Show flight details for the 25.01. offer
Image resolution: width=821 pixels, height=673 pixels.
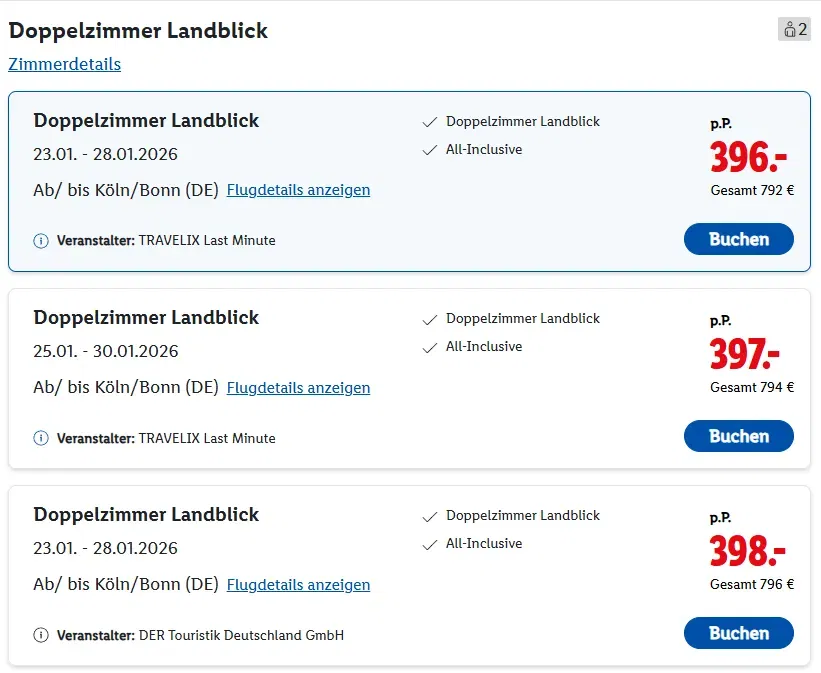[298, 387]
